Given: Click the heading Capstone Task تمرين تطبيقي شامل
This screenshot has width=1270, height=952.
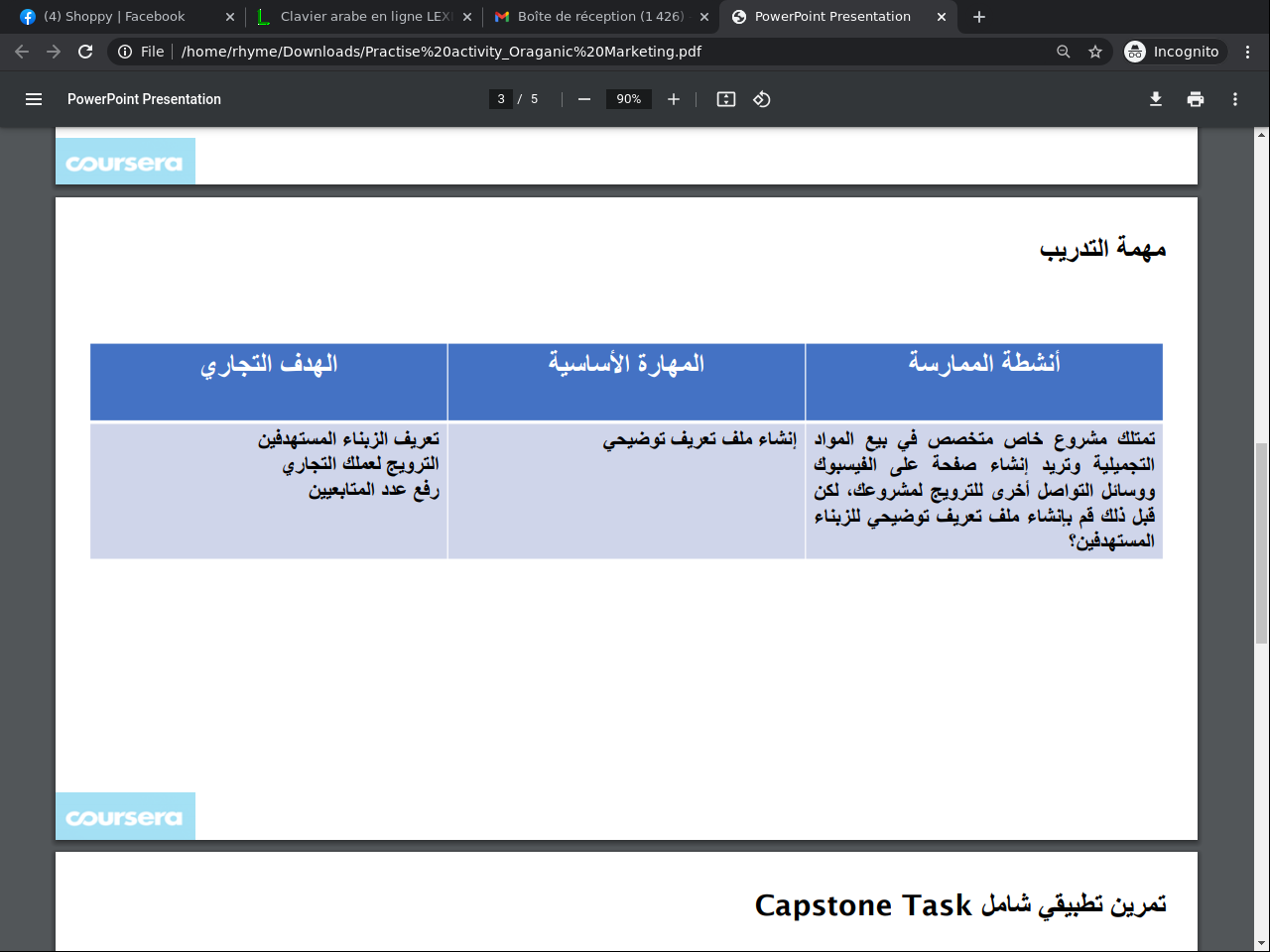Looking at the screenshot, I should pos(960,905).
